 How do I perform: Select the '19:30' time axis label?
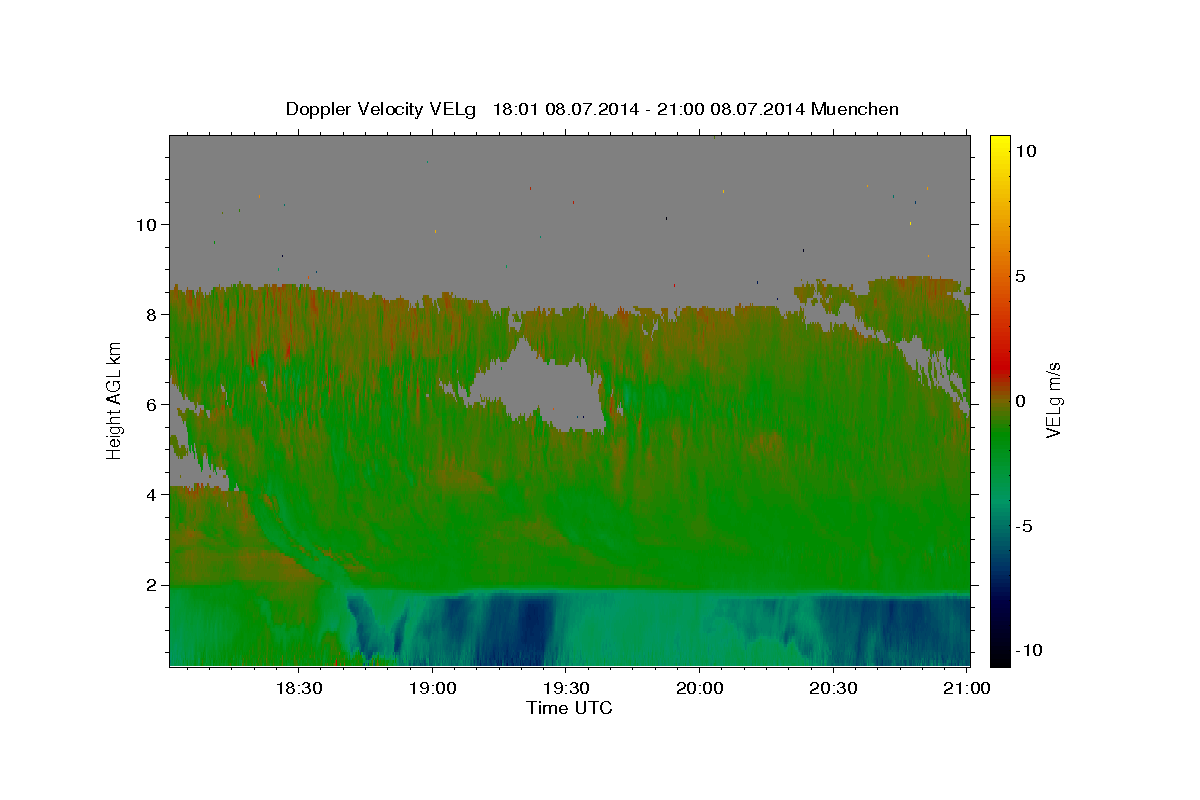[x=565, y=688]
